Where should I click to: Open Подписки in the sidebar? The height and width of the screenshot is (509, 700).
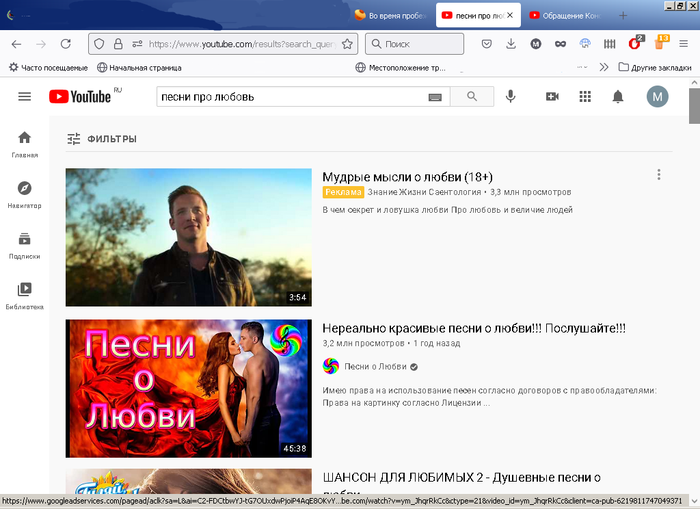(25, 245)
